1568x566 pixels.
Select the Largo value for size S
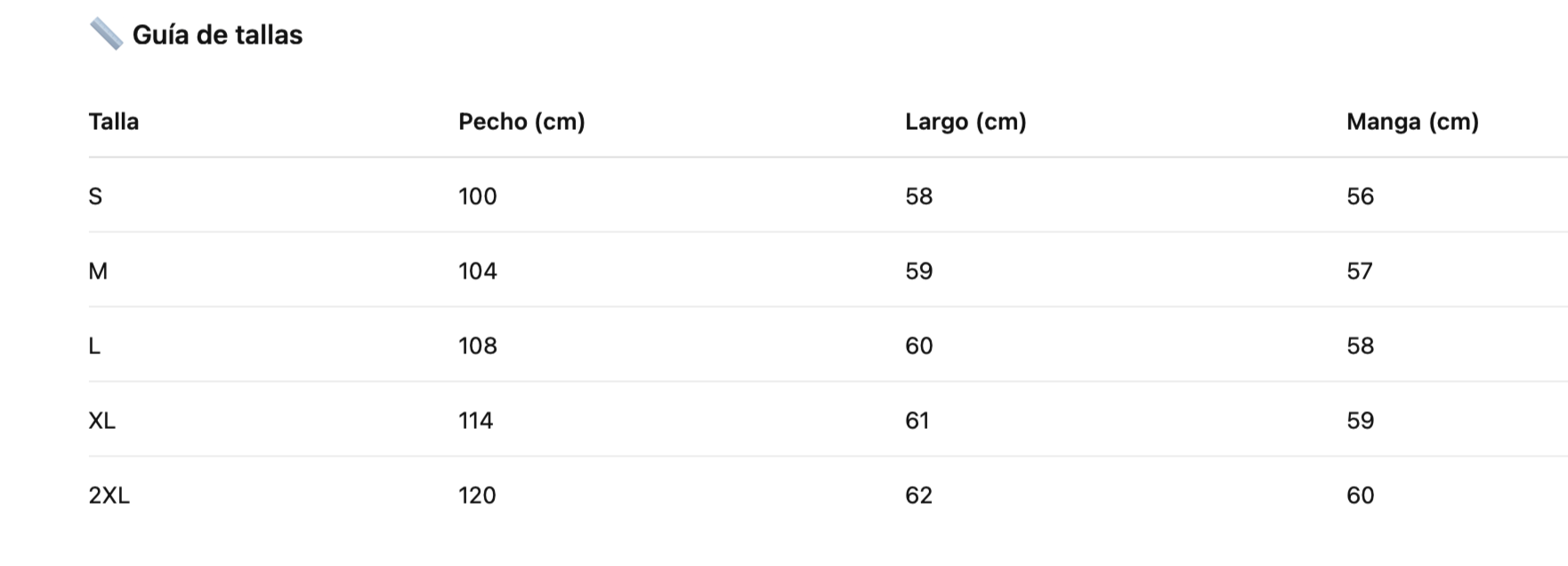pyautogui.click(x=919, y=196)
